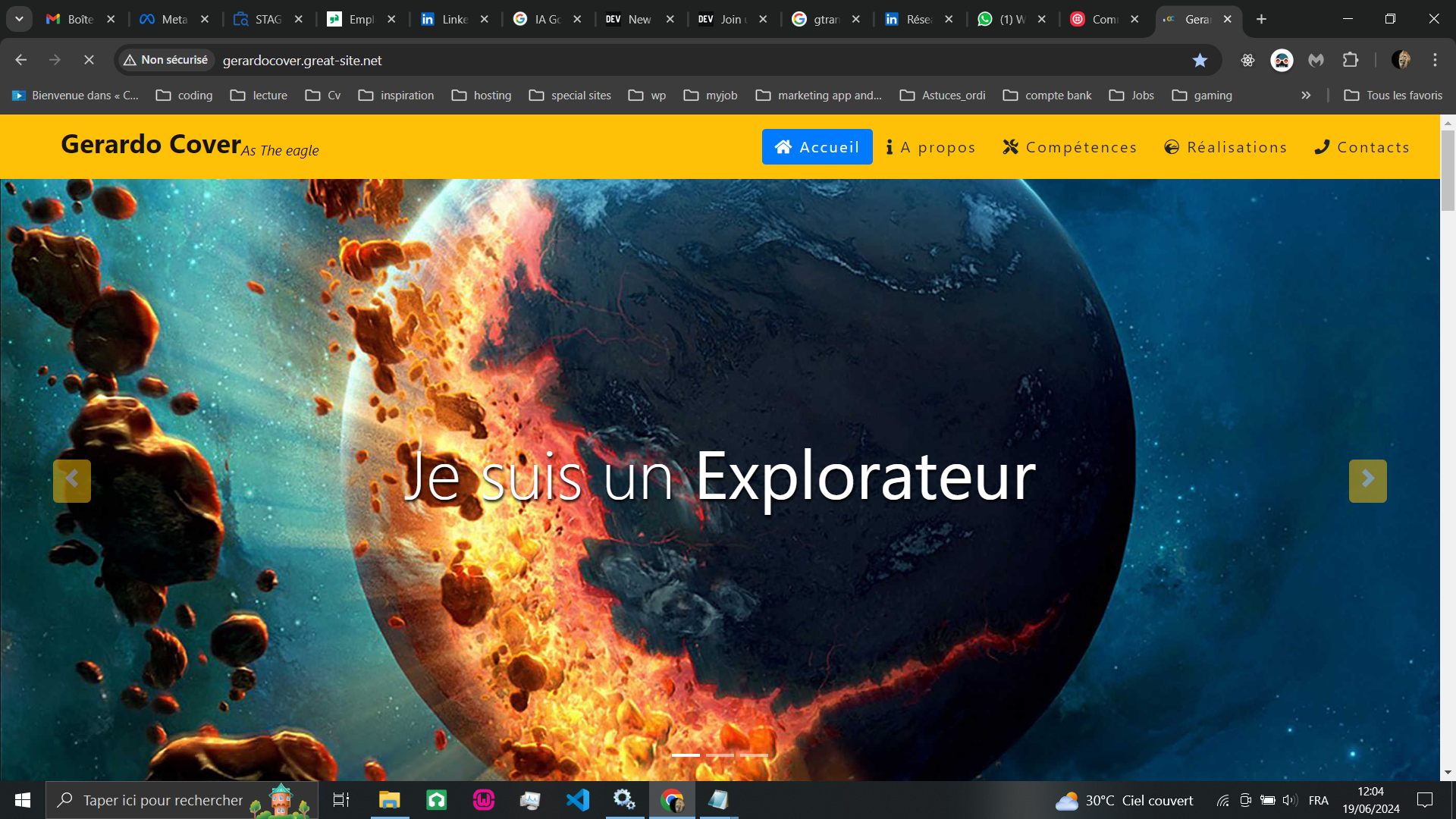
Task: Open the Chrome extensions puzzle icon
Action: 1351,60
